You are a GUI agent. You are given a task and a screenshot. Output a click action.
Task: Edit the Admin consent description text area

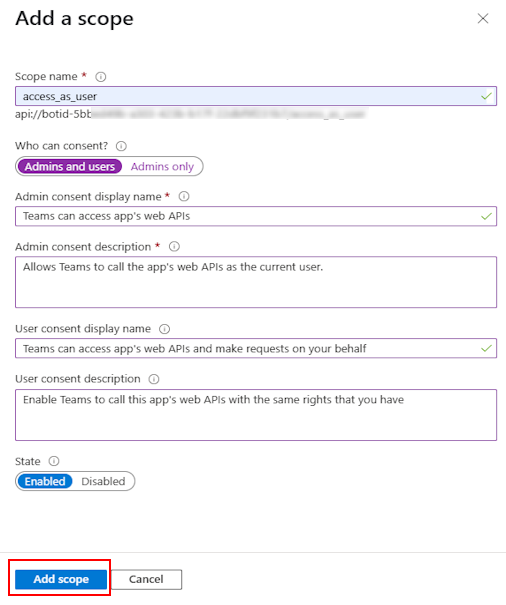[x=256, y=282]
